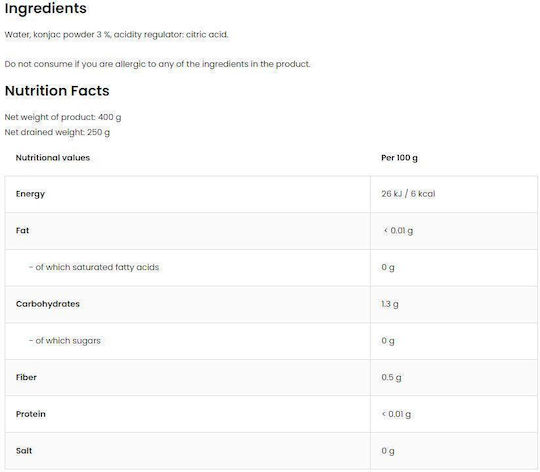Click the Fat value < 0.01 g
Image resolution: width=540 pixels, height=472 pixels.
pos(398,231)
